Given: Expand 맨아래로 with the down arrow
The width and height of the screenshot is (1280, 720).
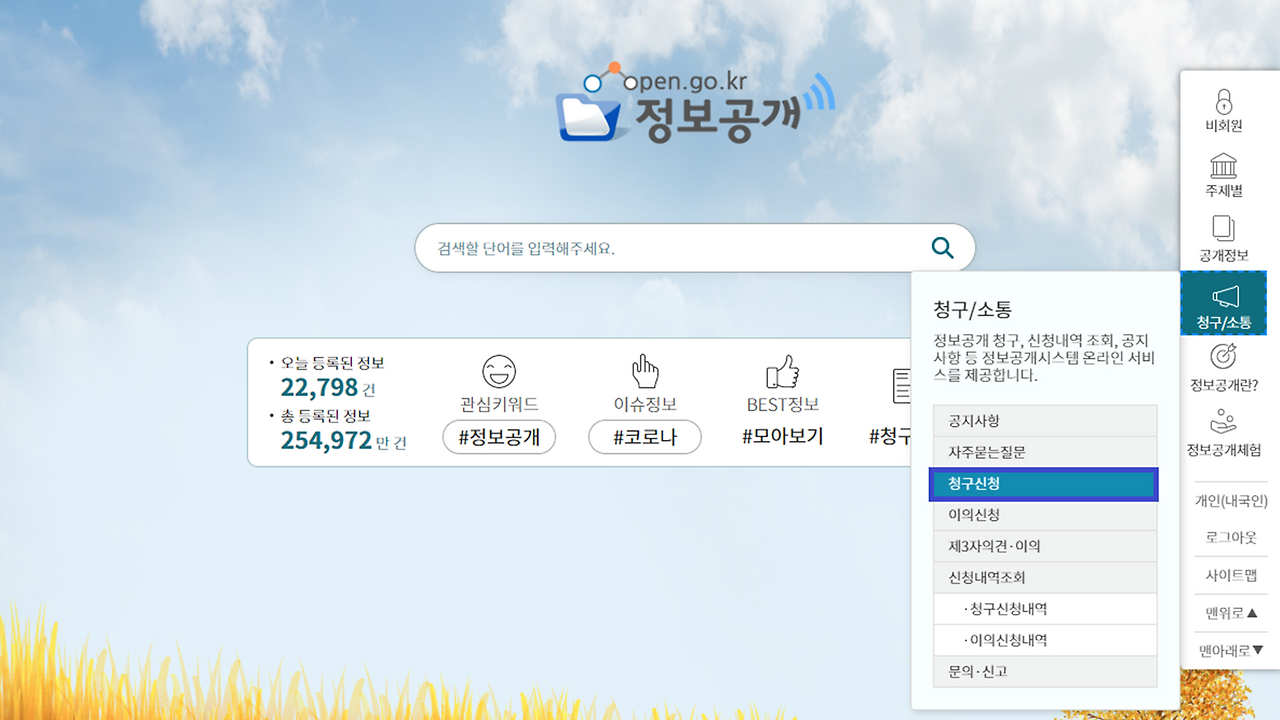Looking at the screenshot, I should pyautogui.click(x=1230, y=650).
